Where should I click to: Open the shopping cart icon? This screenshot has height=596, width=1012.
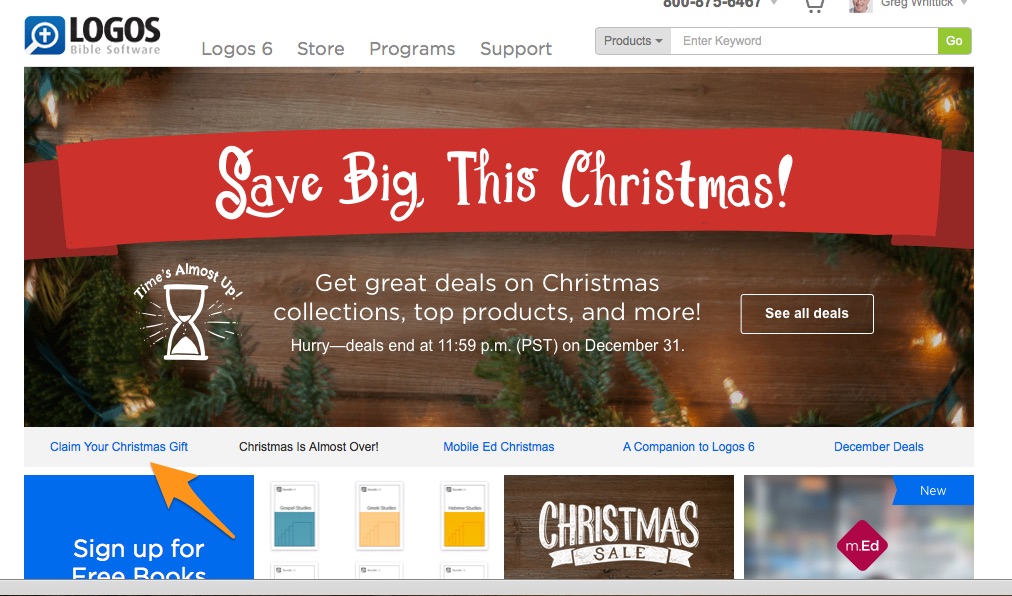tap(815, 6)
